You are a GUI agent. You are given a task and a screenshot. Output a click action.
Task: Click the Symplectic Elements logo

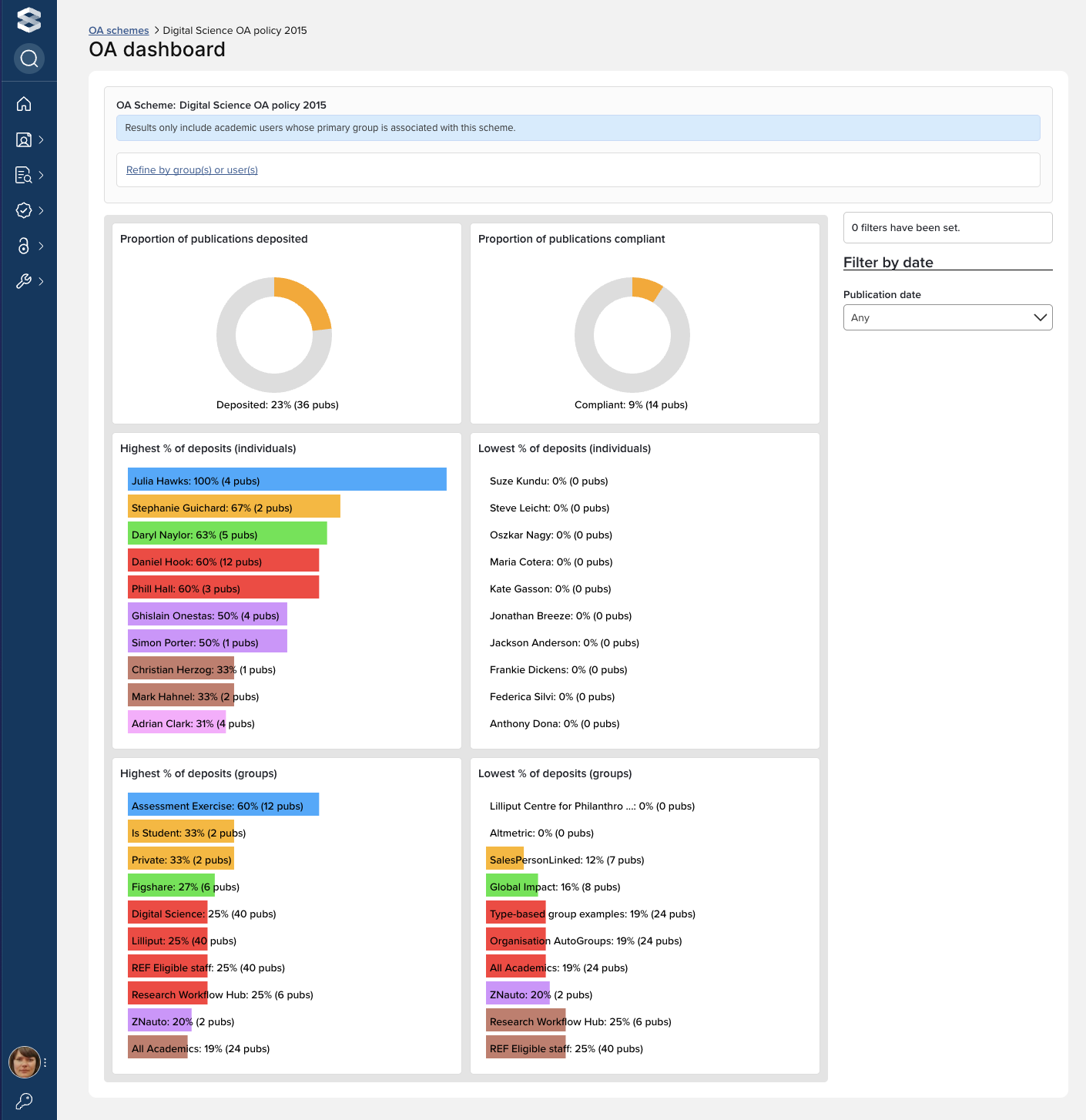tap(28, 19)
